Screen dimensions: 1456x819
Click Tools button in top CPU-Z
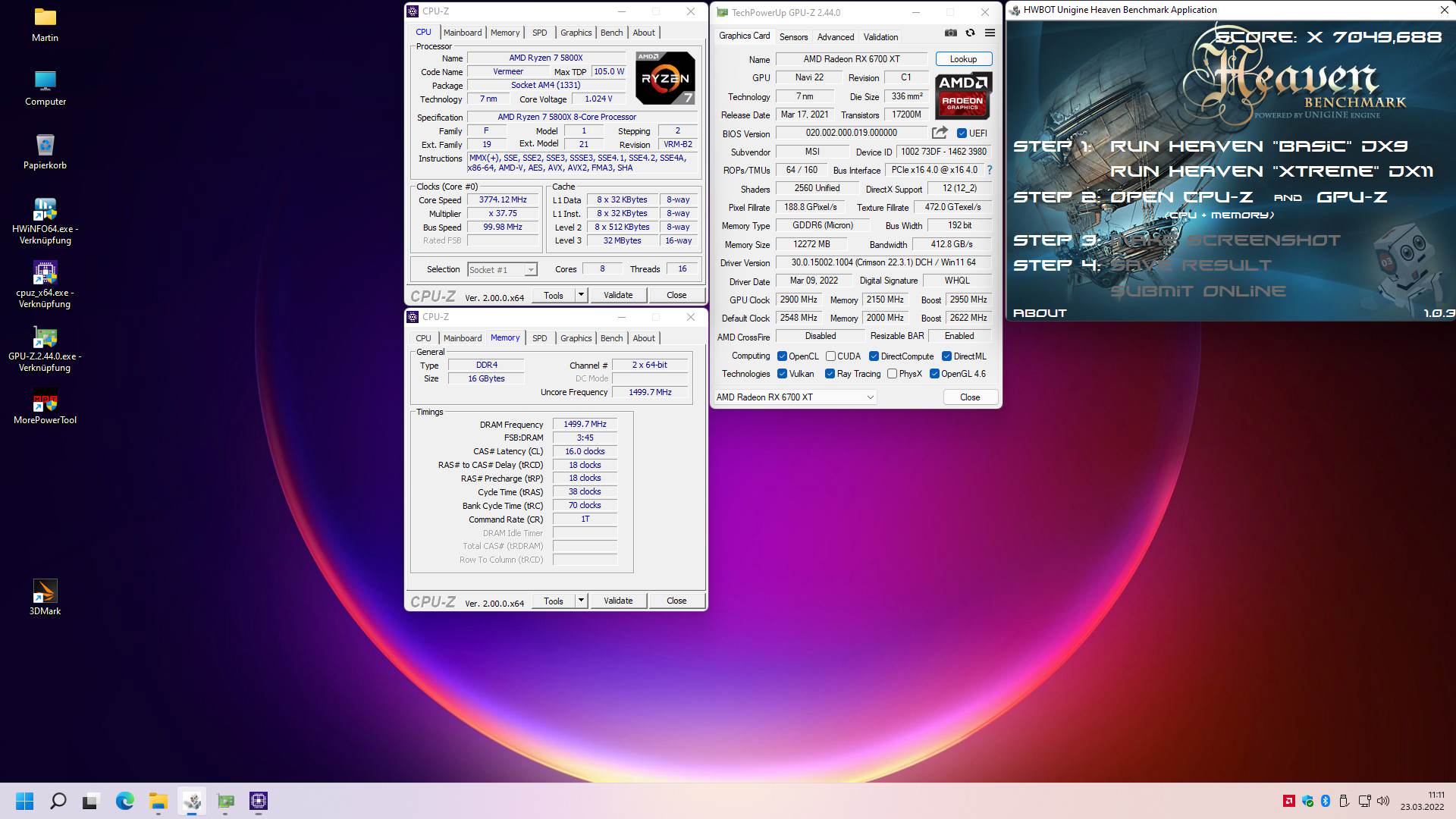(554, 295)
